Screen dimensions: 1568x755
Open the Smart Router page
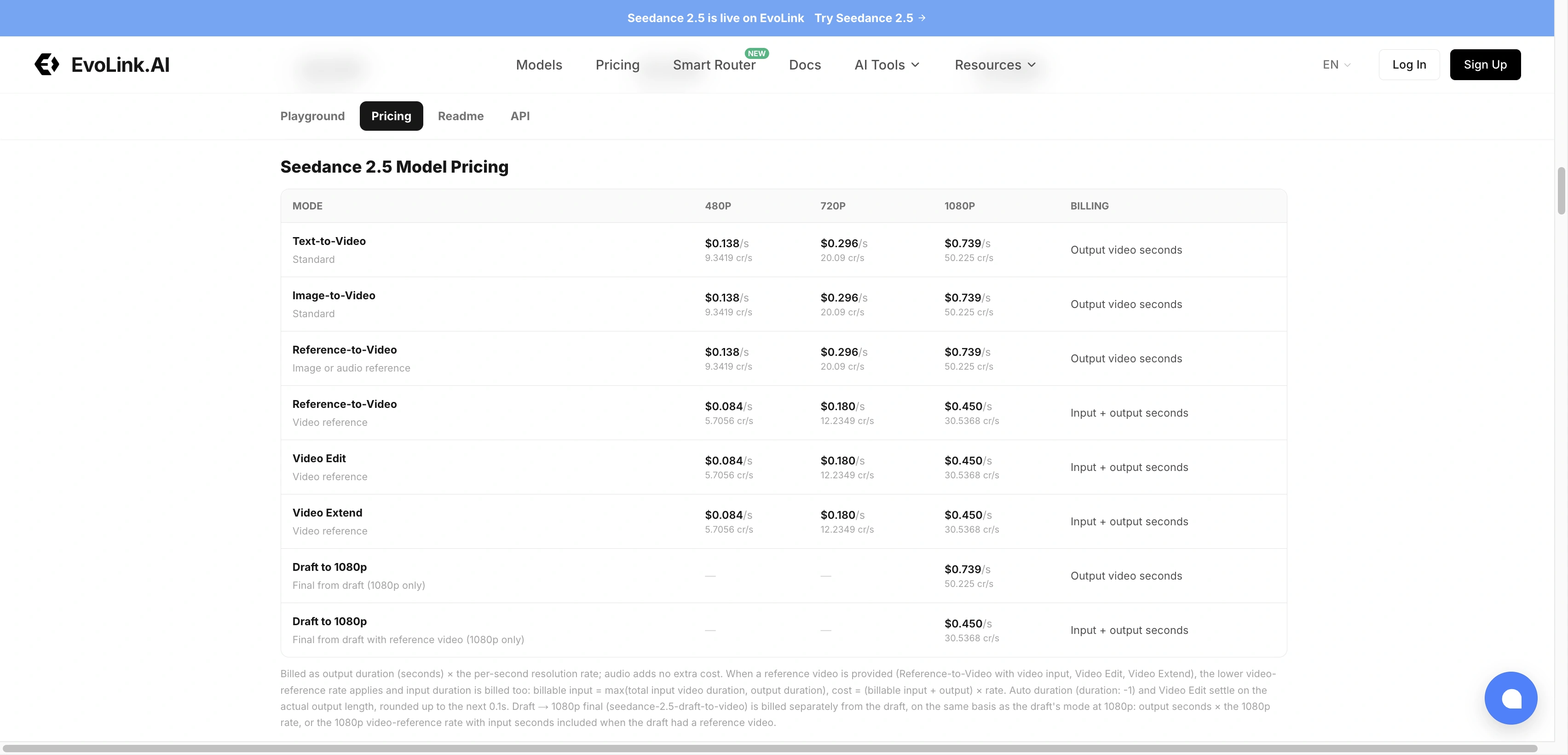(714, 64)
